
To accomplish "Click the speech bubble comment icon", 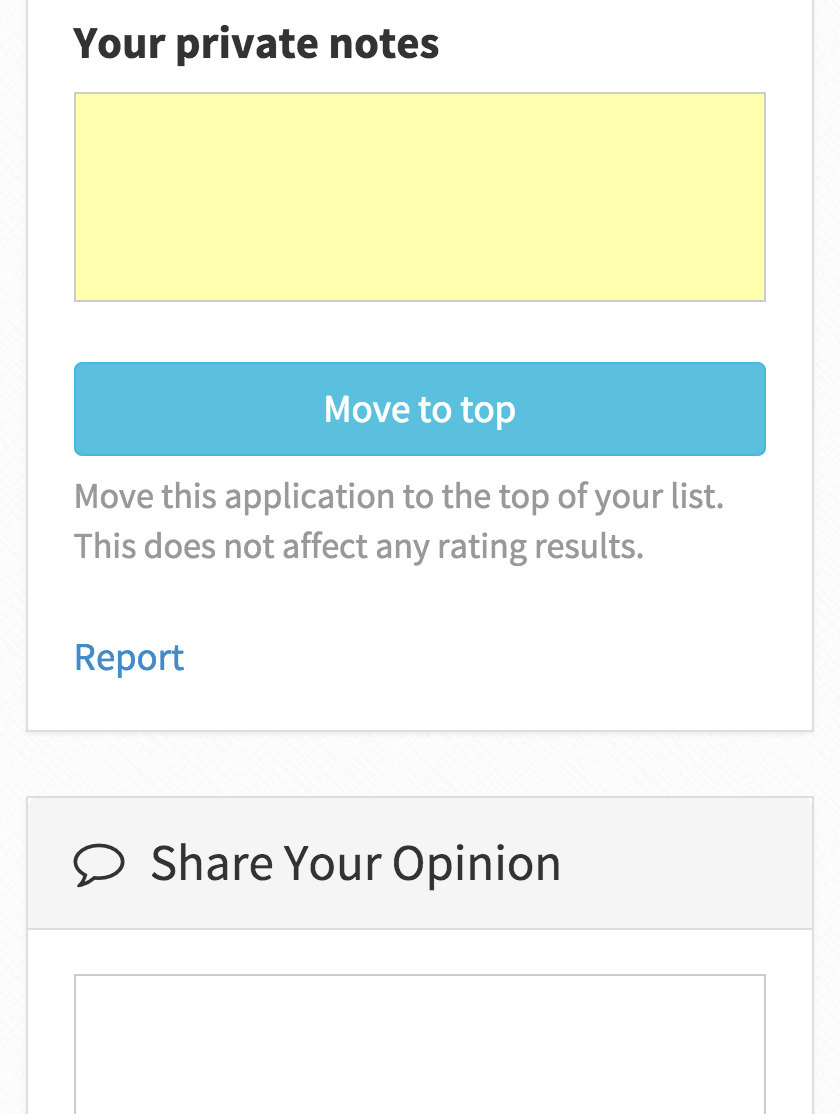I will [x=99, y=865].
